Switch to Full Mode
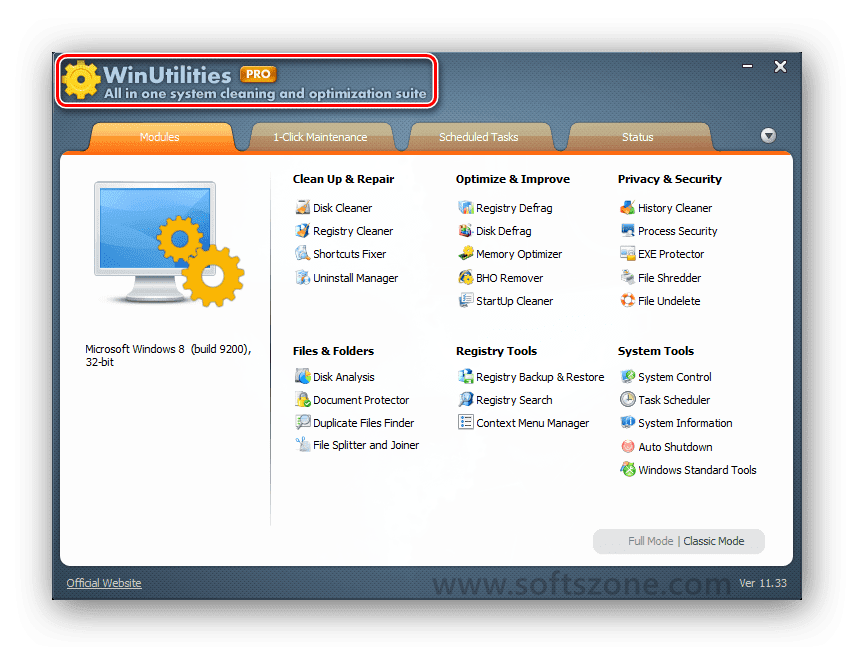The width and height of the screenshot is (854, 652). (x=650, y=541)
